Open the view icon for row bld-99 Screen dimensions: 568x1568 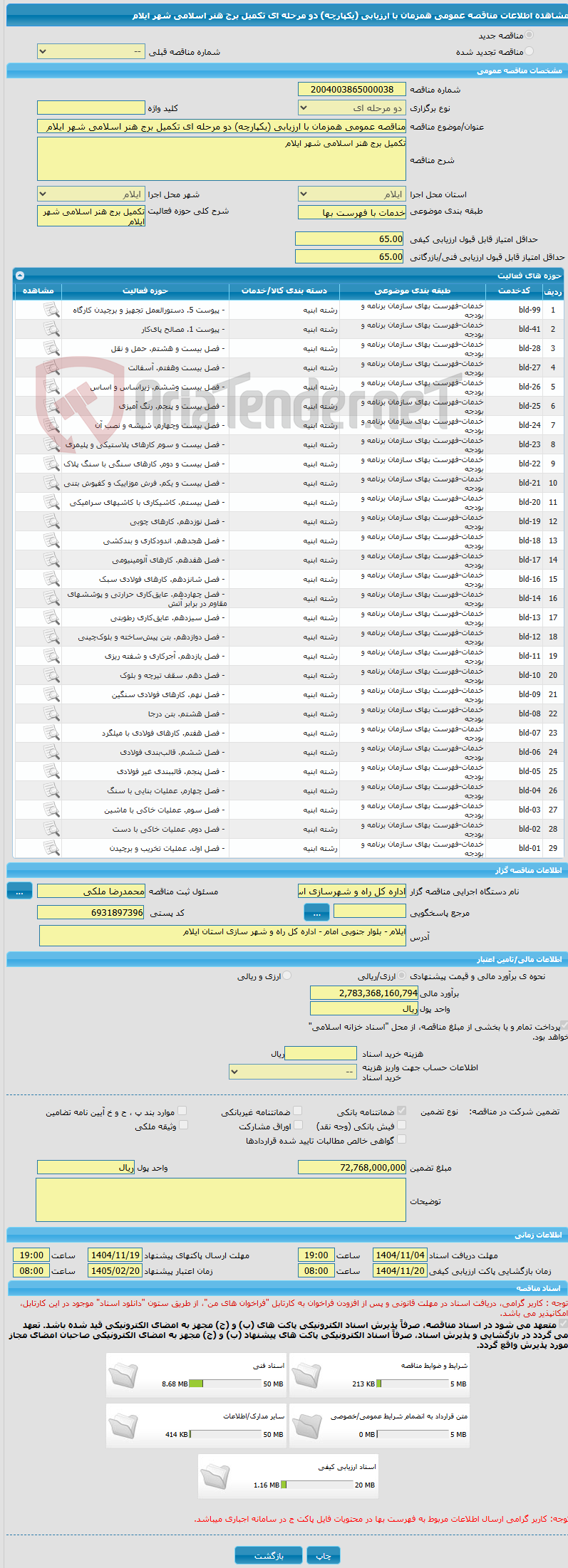pos(51,310)
